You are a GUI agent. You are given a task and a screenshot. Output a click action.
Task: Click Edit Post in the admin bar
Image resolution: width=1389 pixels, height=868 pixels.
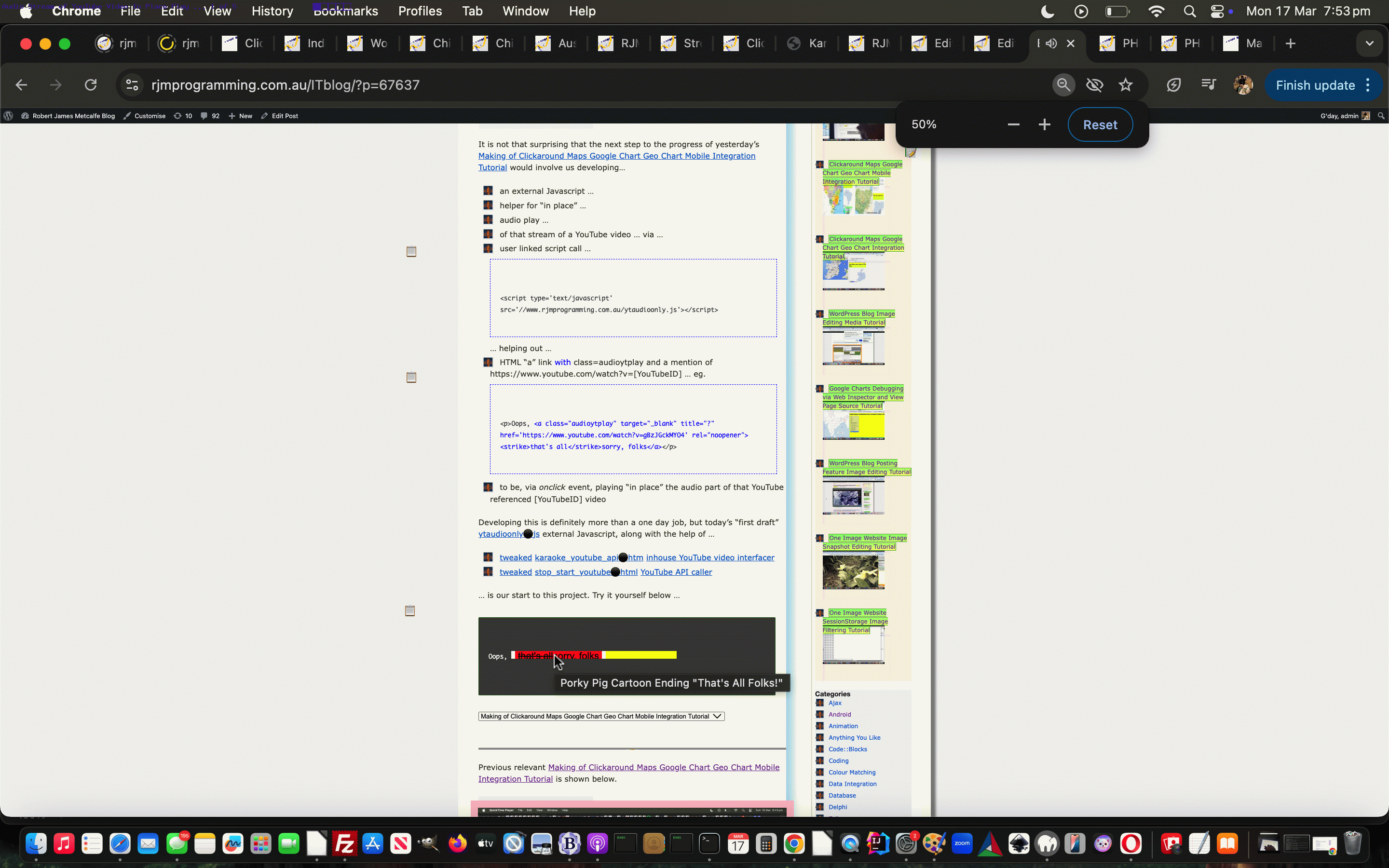click(280, 116)
